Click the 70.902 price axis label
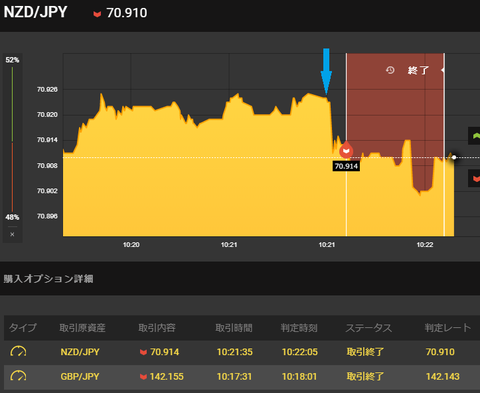 coord(47,191)
